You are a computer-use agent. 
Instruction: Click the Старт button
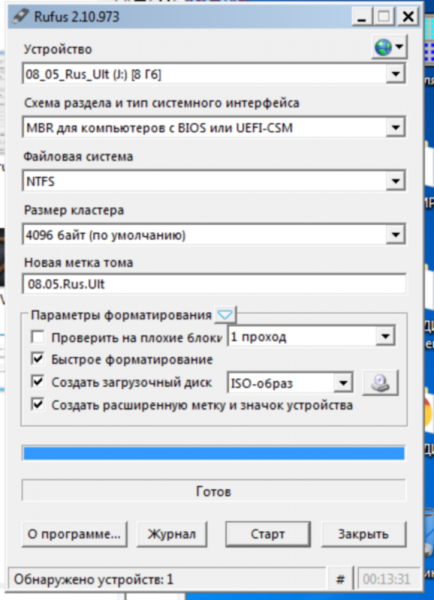tap(268, 534)
